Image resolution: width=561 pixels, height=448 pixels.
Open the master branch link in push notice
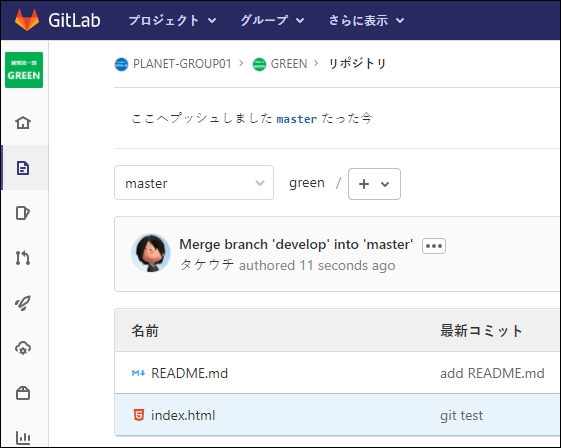297,119
